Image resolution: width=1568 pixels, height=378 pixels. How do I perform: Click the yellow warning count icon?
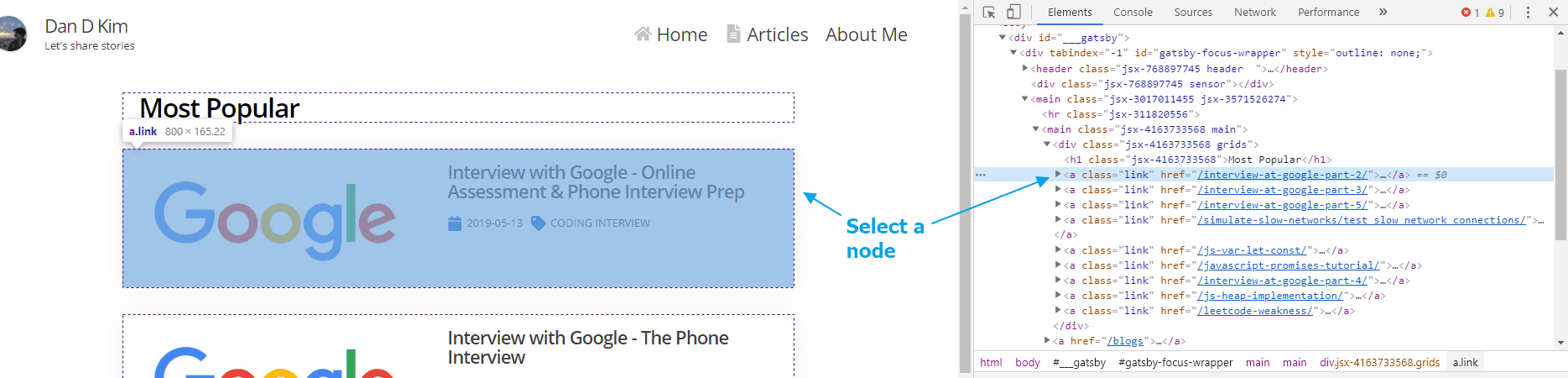(1490, 13)
